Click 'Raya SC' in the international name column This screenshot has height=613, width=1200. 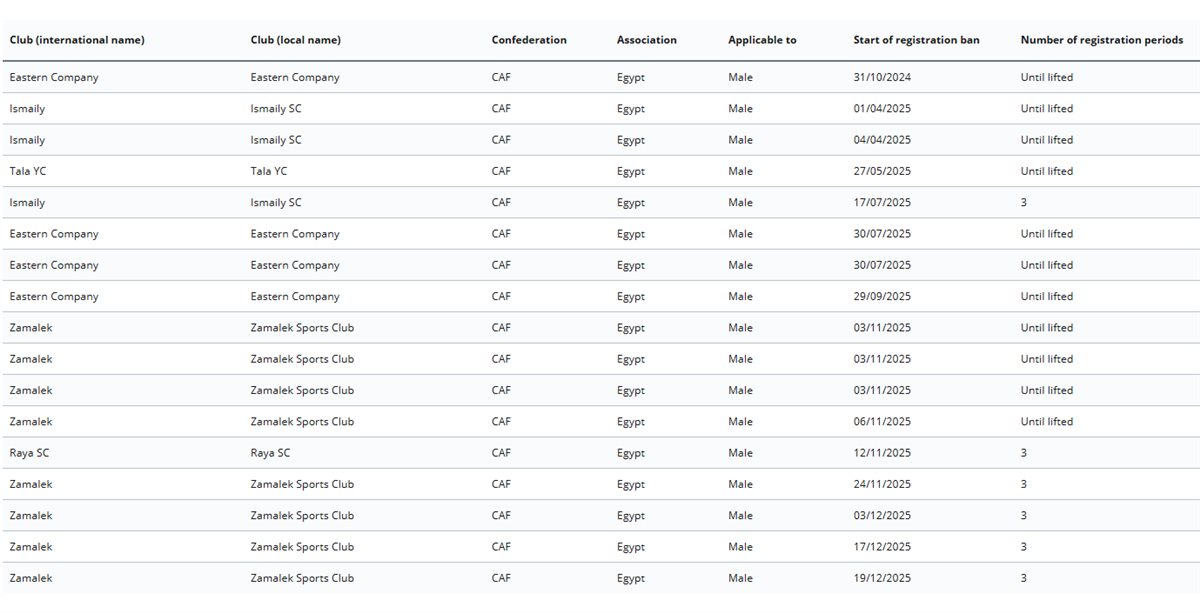pyautogui.click(x=29, y=453)
